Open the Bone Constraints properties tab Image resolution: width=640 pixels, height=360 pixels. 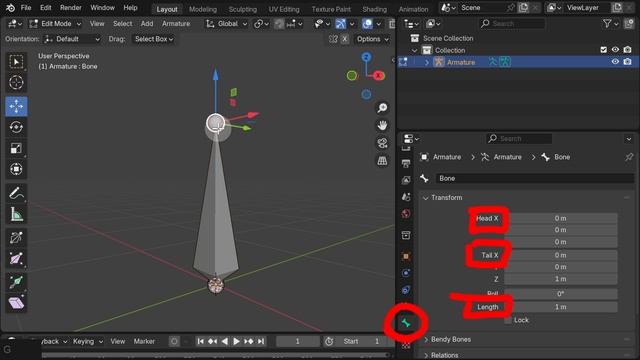406,345
